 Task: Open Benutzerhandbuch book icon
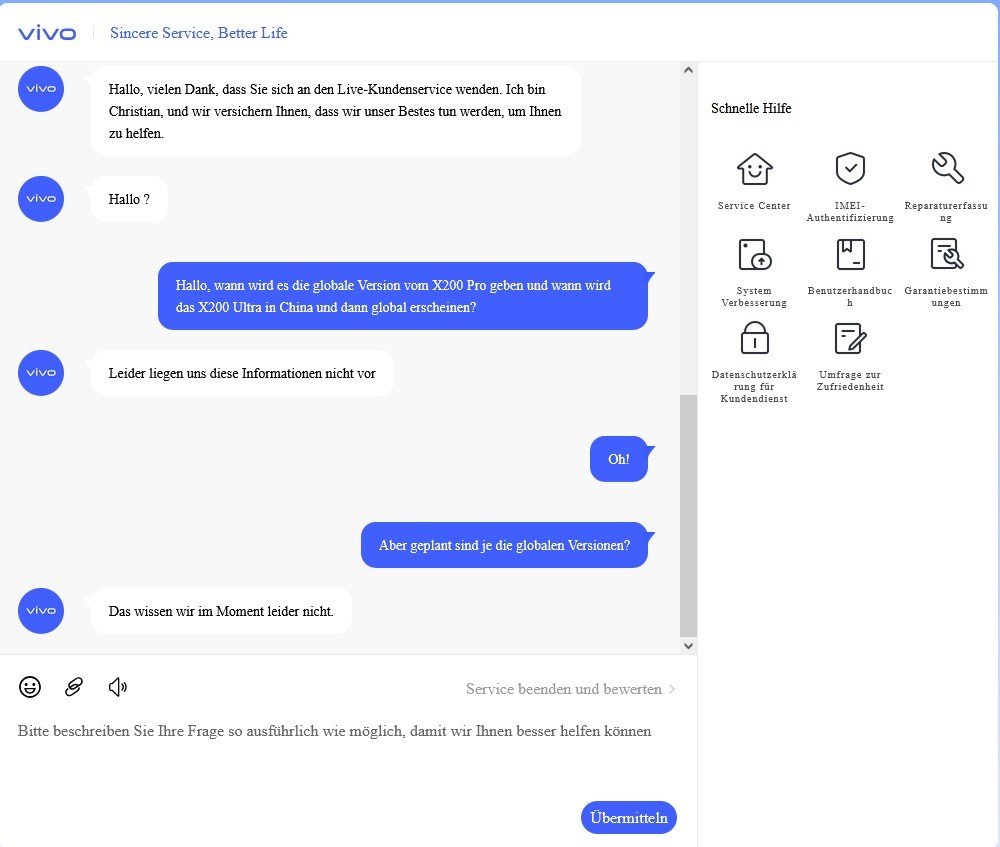point(850,254)
